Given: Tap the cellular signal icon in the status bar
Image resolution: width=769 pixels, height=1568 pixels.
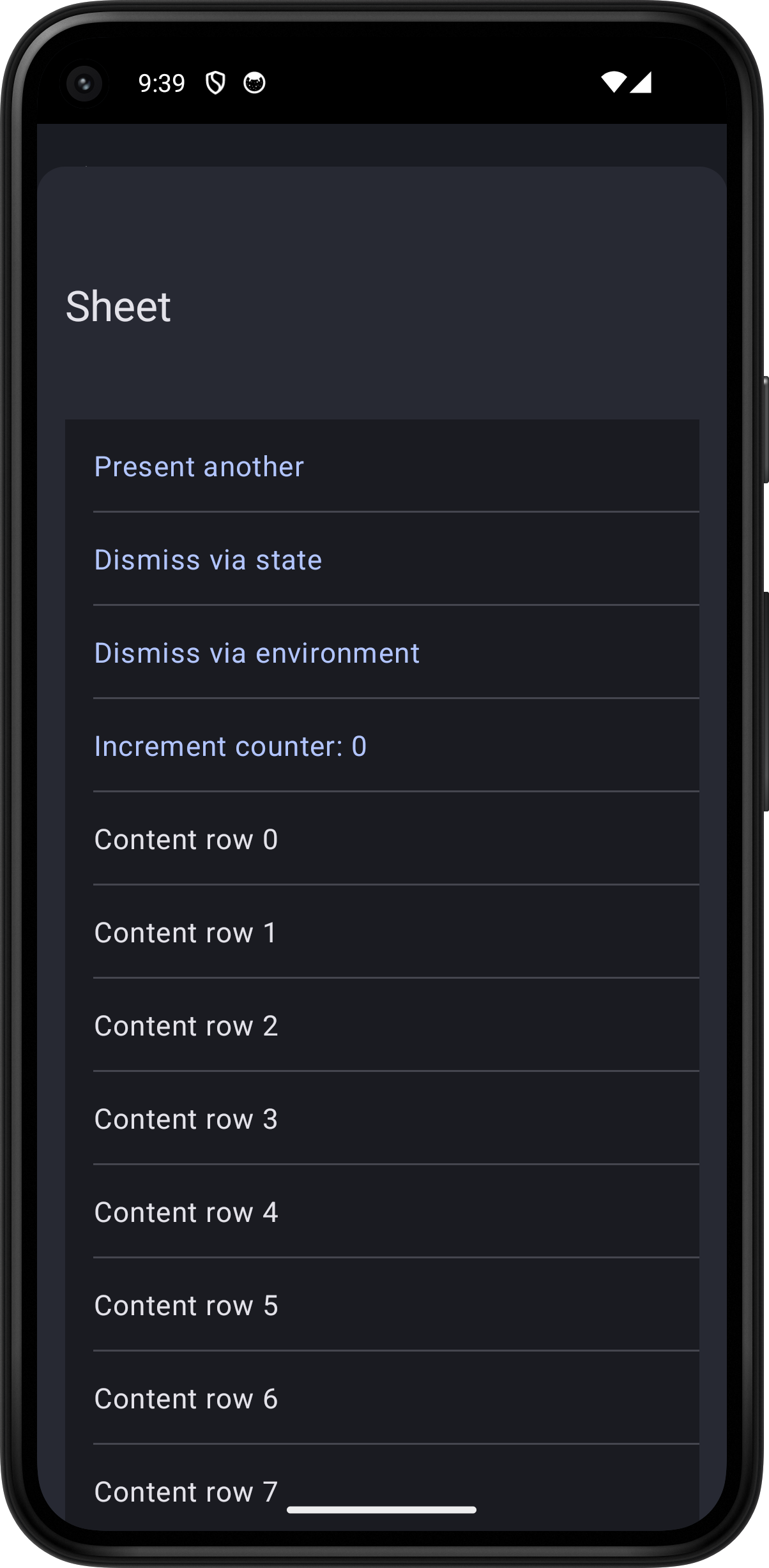Looking at the screenshot, I should point(641,84).
